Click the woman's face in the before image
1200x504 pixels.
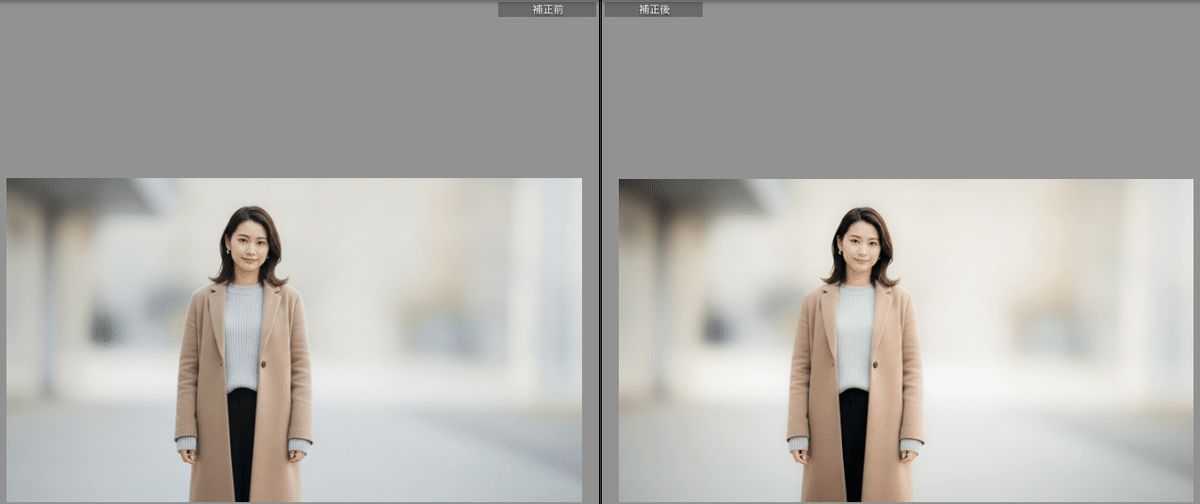pos(247,244)
